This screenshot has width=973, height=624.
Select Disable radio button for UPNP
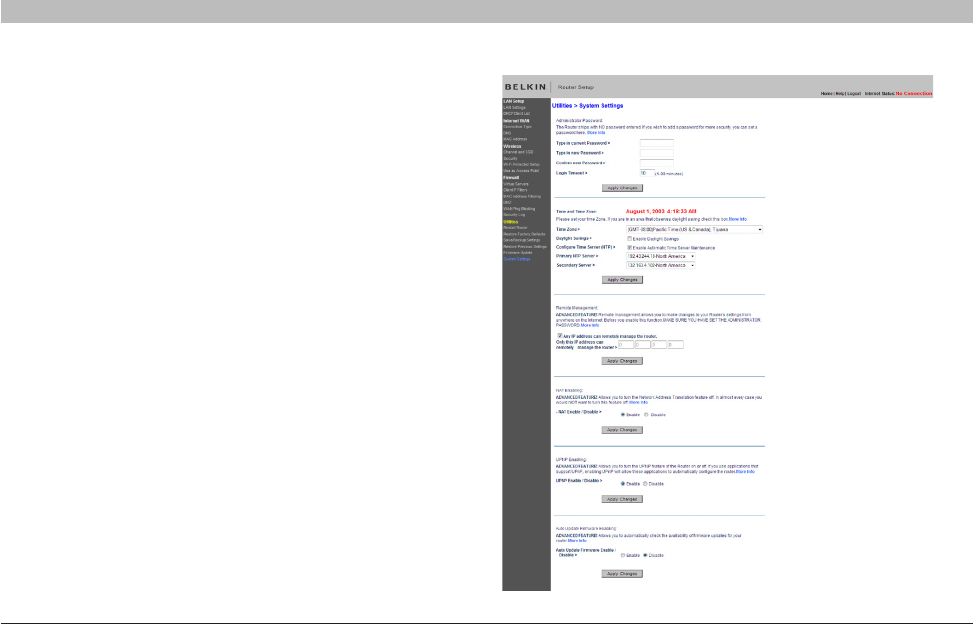tap(646, 482)
